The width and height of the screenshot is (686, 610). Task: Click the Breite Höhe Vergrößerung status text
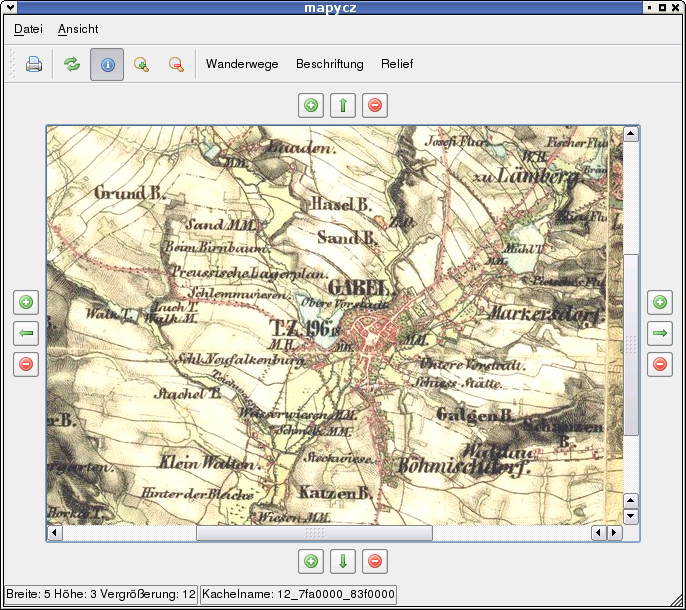pyautogui.click(x=101, y=594)
